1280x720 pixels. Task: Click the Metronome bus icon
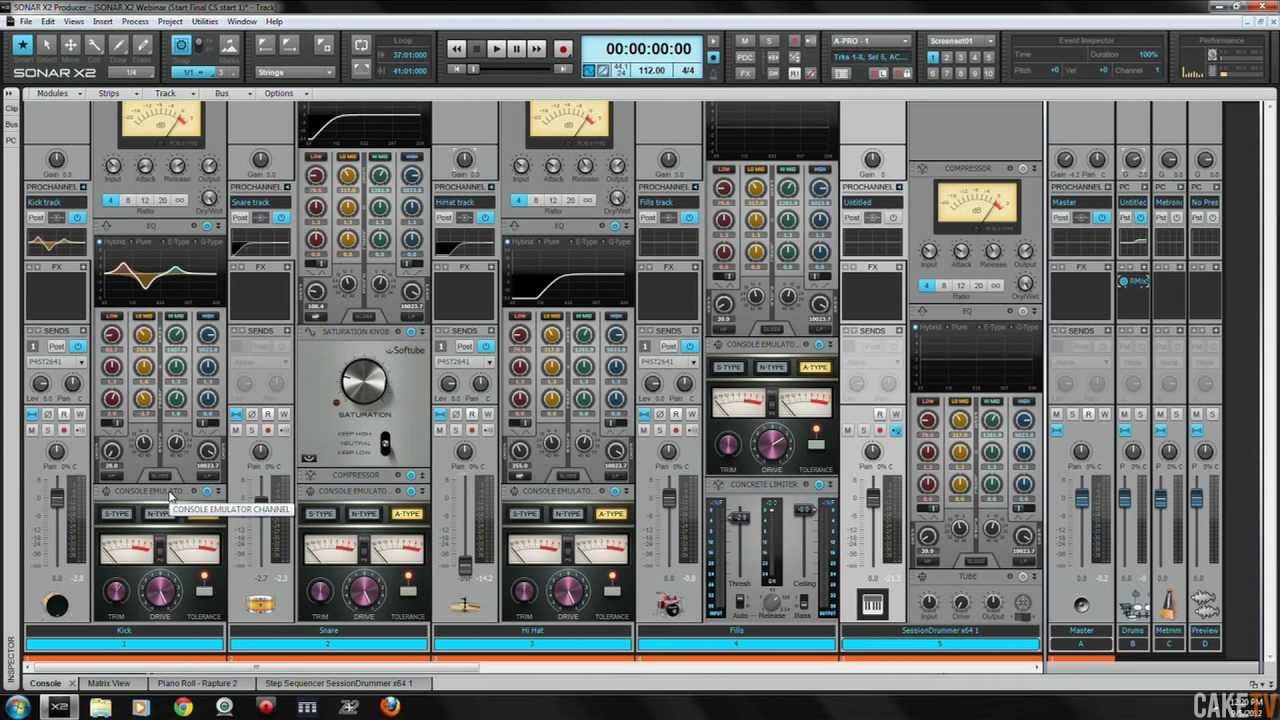pos(1169,605)
